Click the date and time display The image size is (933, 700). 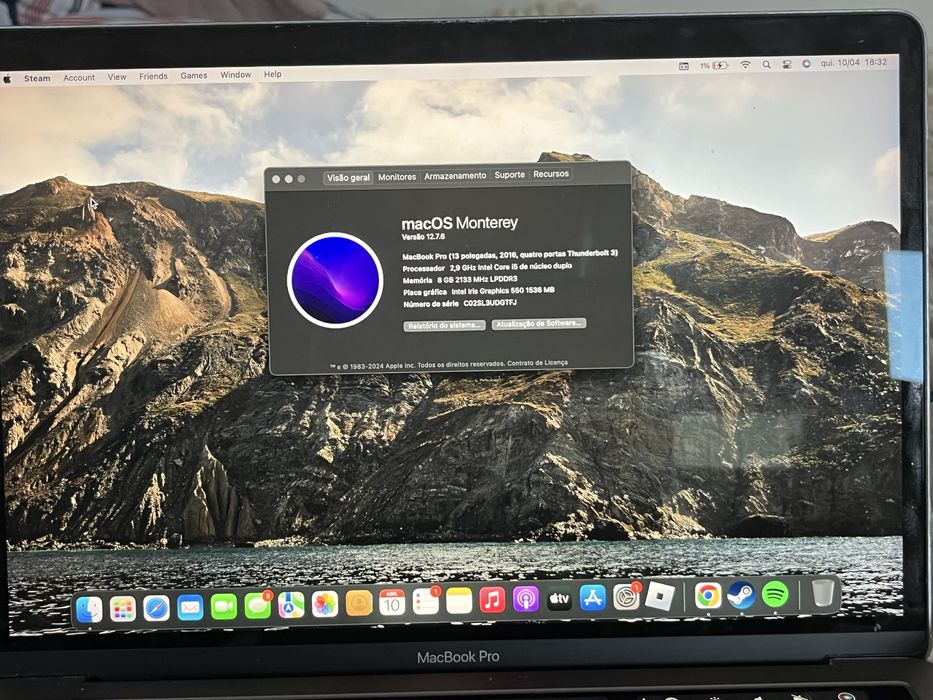click(853, 62)
